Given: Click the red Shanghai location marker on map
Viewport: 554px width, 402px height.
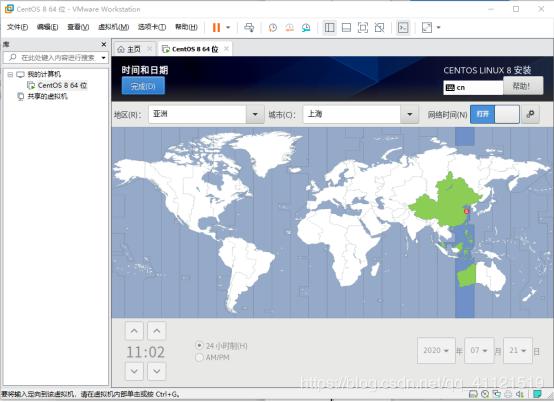Looking at the screenshot, I should pos(466,211).
